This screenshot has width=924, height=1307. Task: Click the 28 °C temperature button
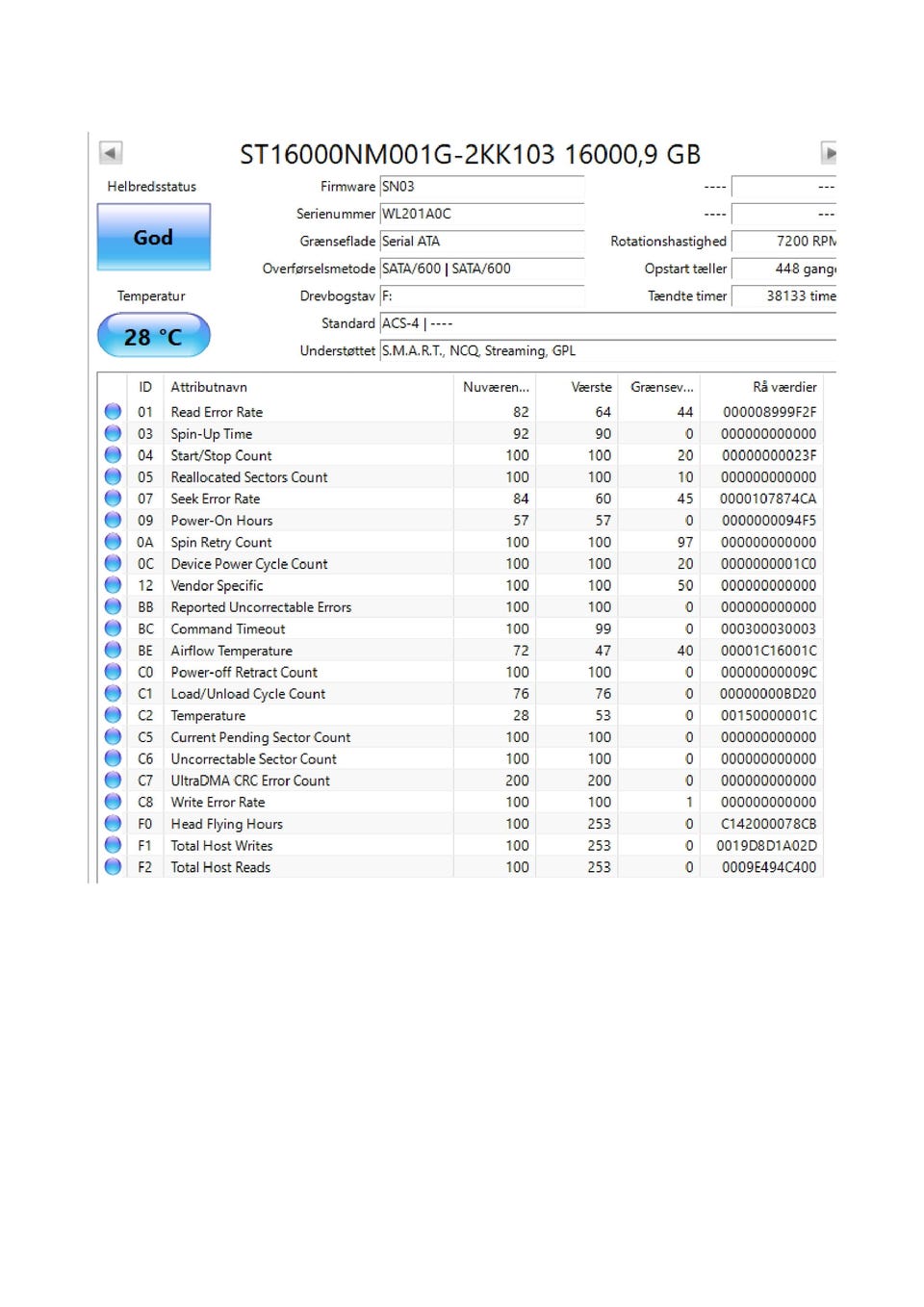[x=153, y=336]
